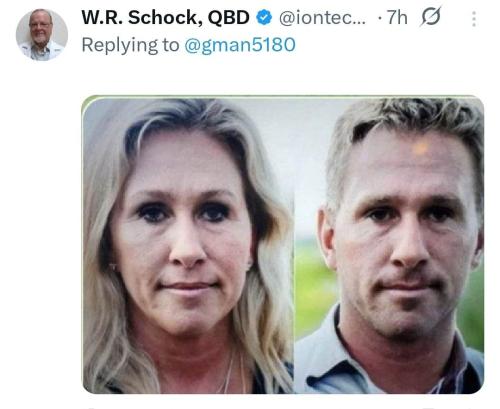Visit the @iontec... handle profile
The width and height of the screenshot is (500, 409).
[x=322, y=17]
